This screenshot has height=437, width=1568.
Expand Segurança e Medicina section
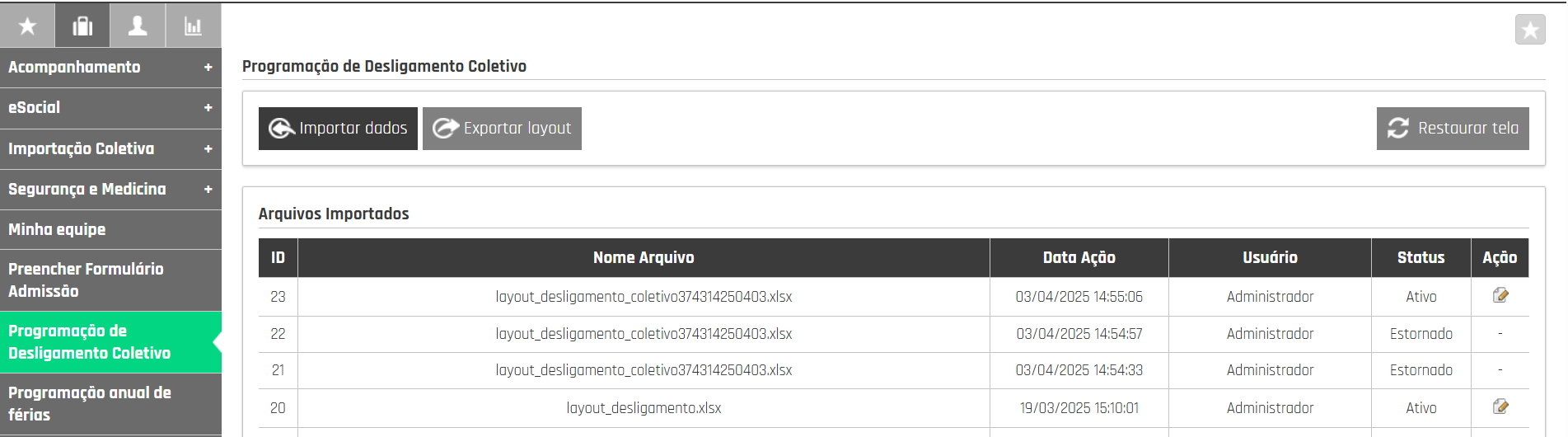coord(110,189)
